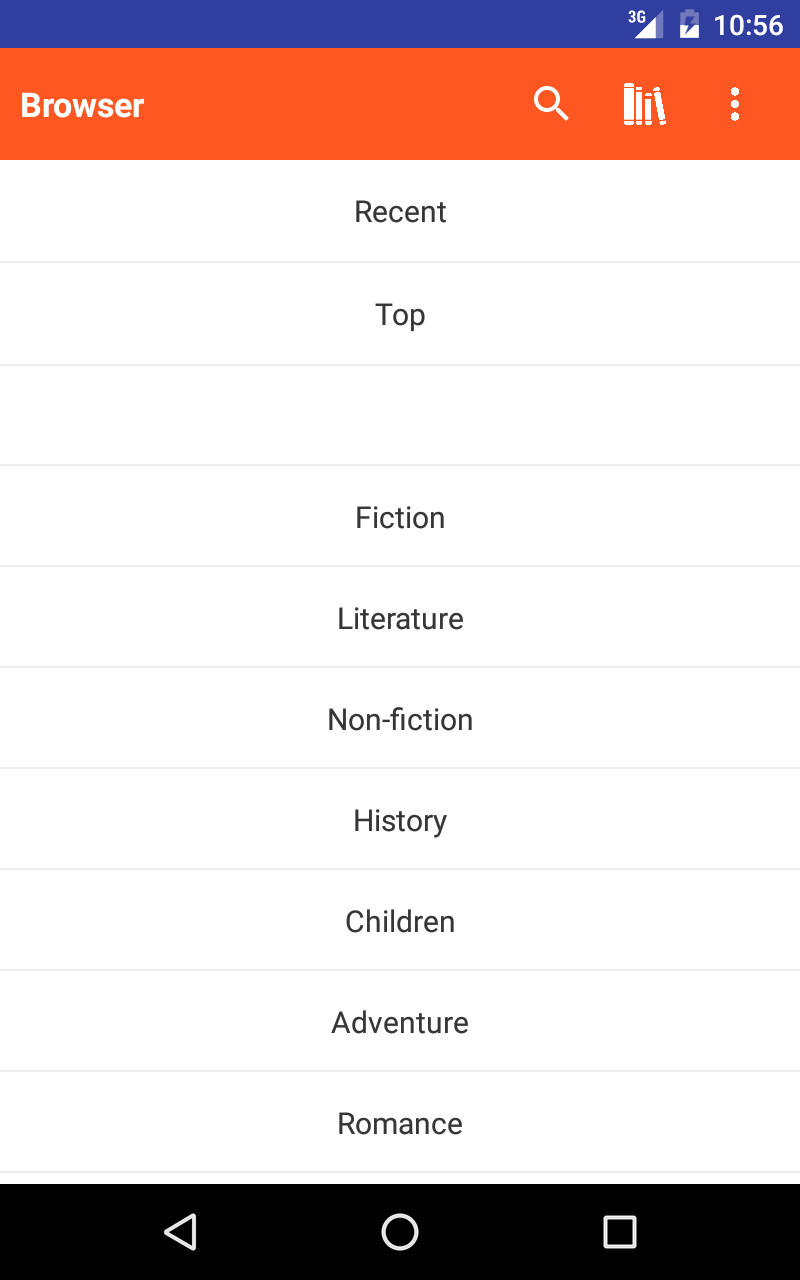This screenshot has height=1280, width=800.
Task: Tap the recent apps square button
Action: (620, 1232)
